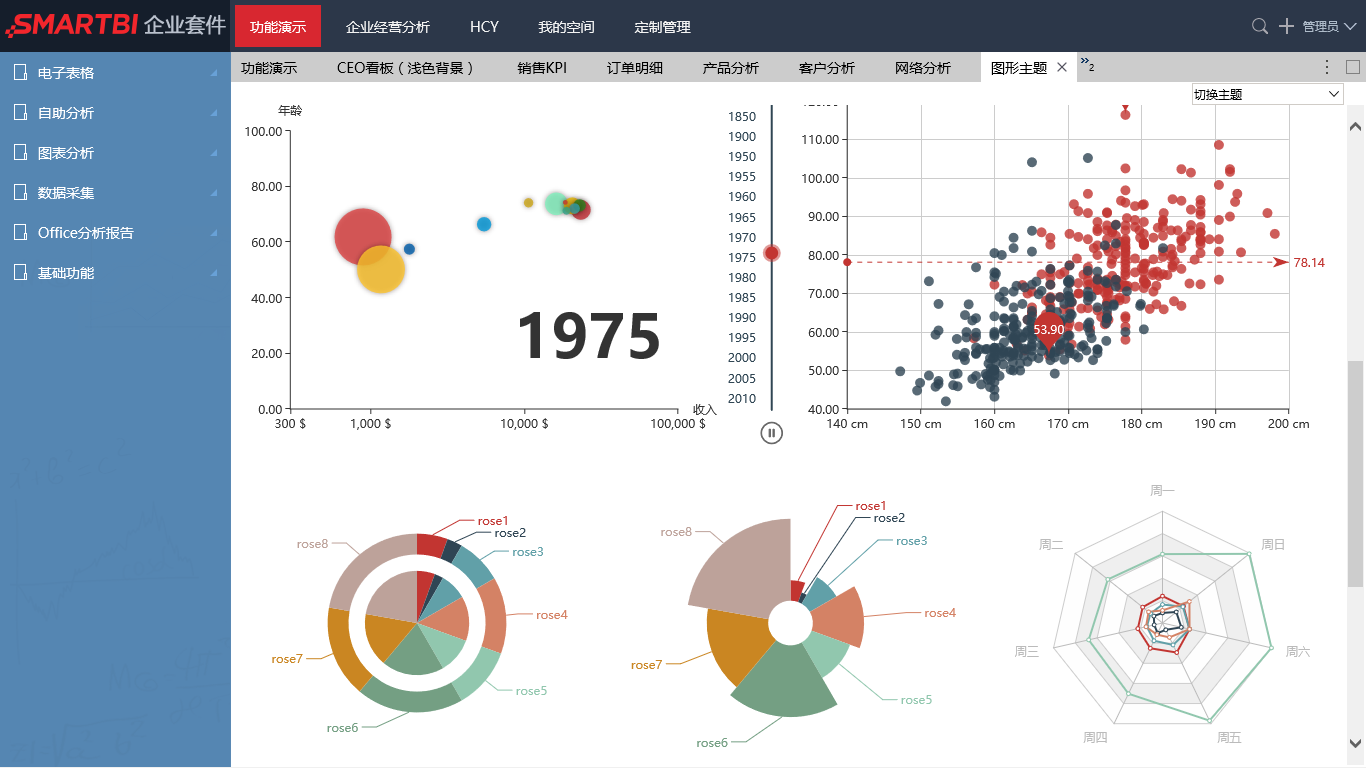
Task: Open the three-dot tab options menu
Action: point(1327,67)
